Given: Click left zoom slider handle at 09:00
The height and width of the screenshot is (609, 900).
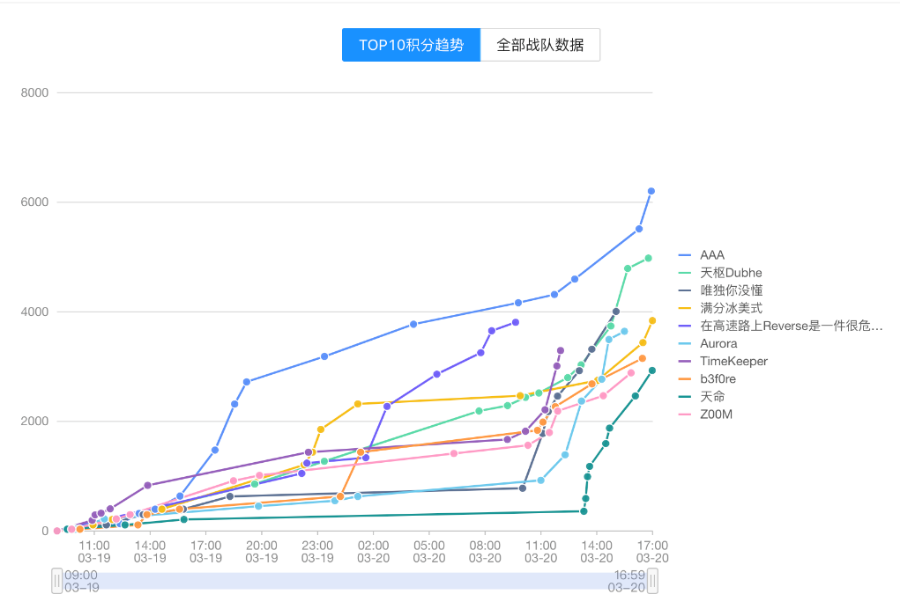Looking at the screenshot, I should (x=57, y=581).
